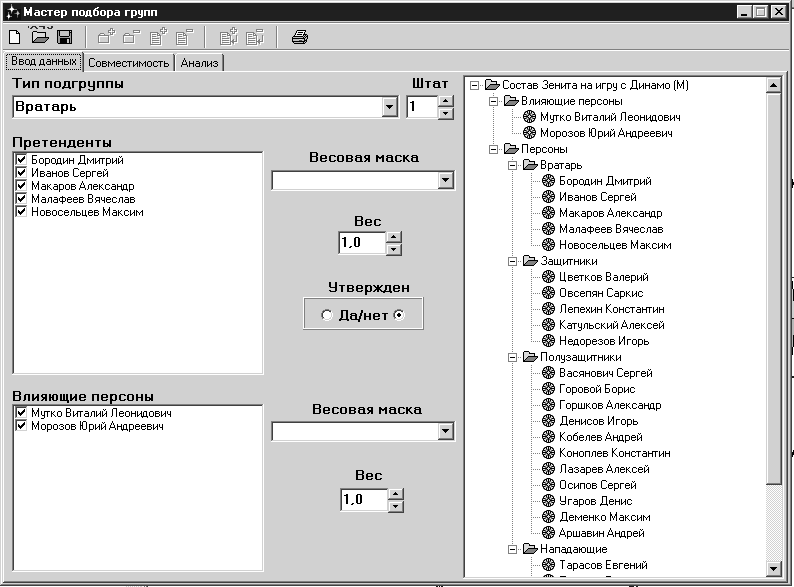Click the folder icon of Полузащитники in tree

click(530, 357)
